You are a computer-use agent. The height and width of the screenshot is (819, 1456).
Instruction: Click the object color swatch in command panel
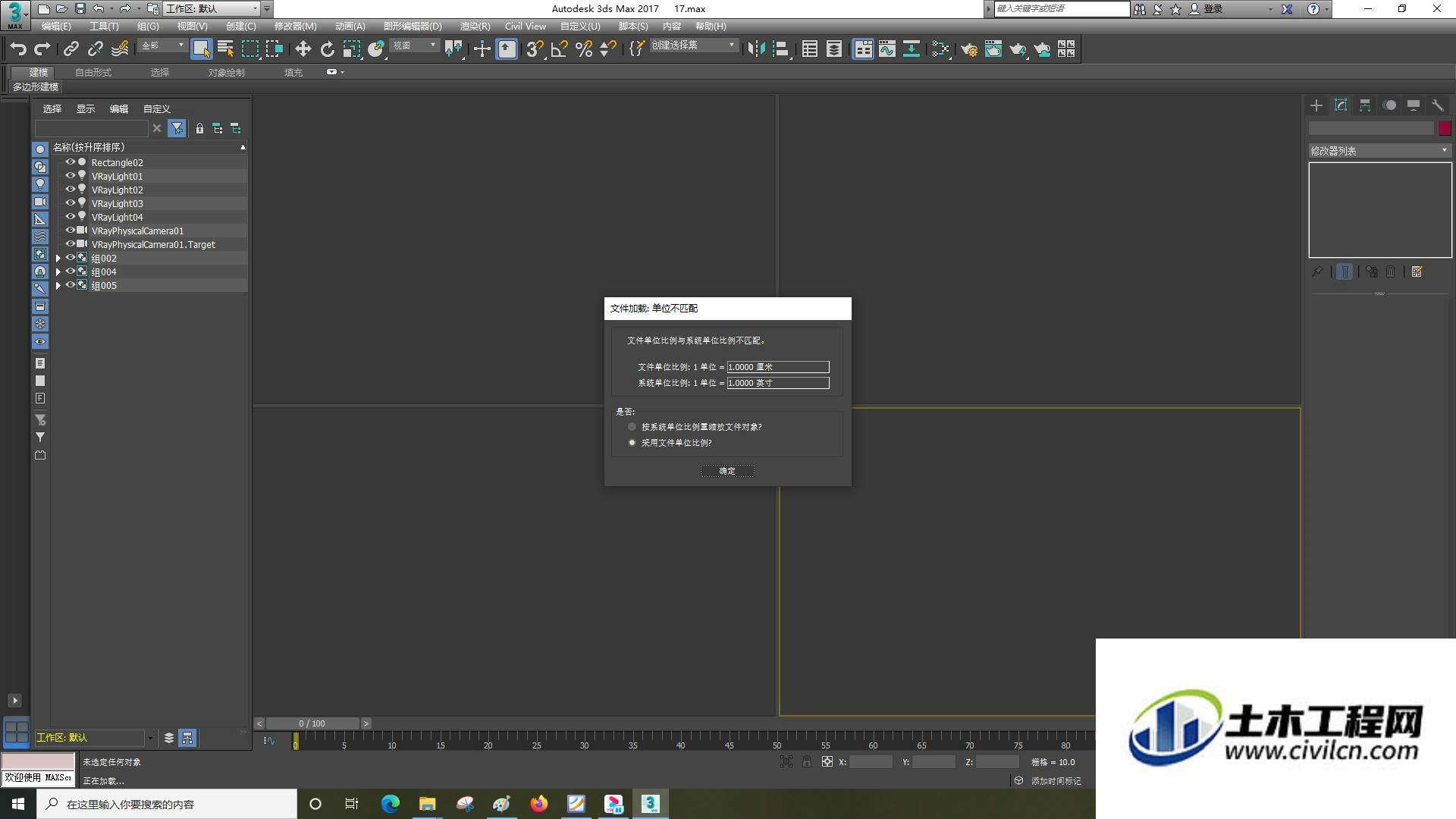click(1445, 129)
